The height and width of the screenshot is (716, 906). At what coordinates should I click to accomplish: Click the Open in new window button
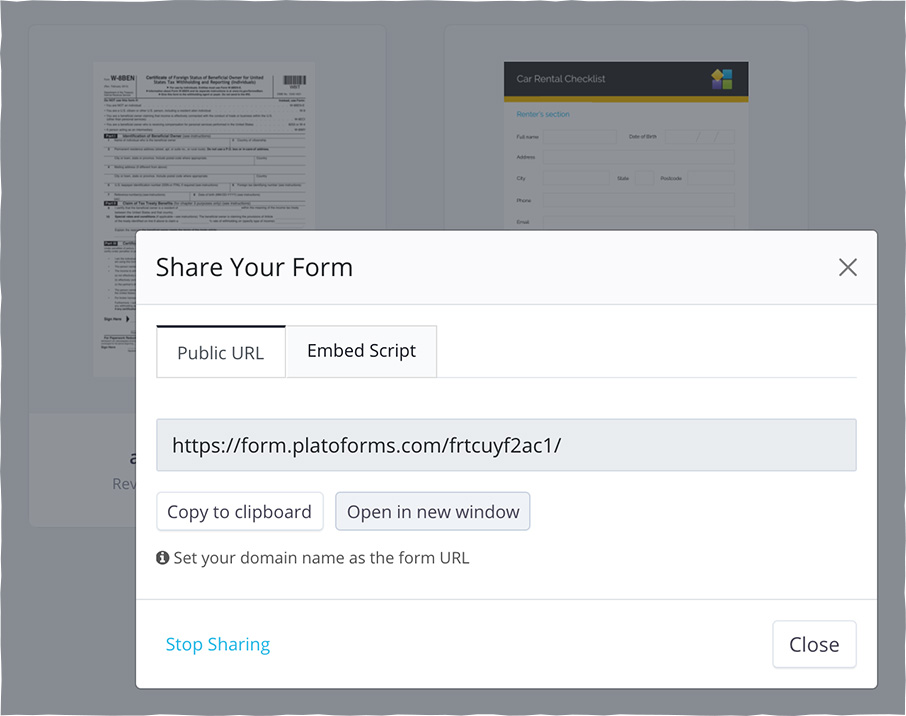[432, 511]
